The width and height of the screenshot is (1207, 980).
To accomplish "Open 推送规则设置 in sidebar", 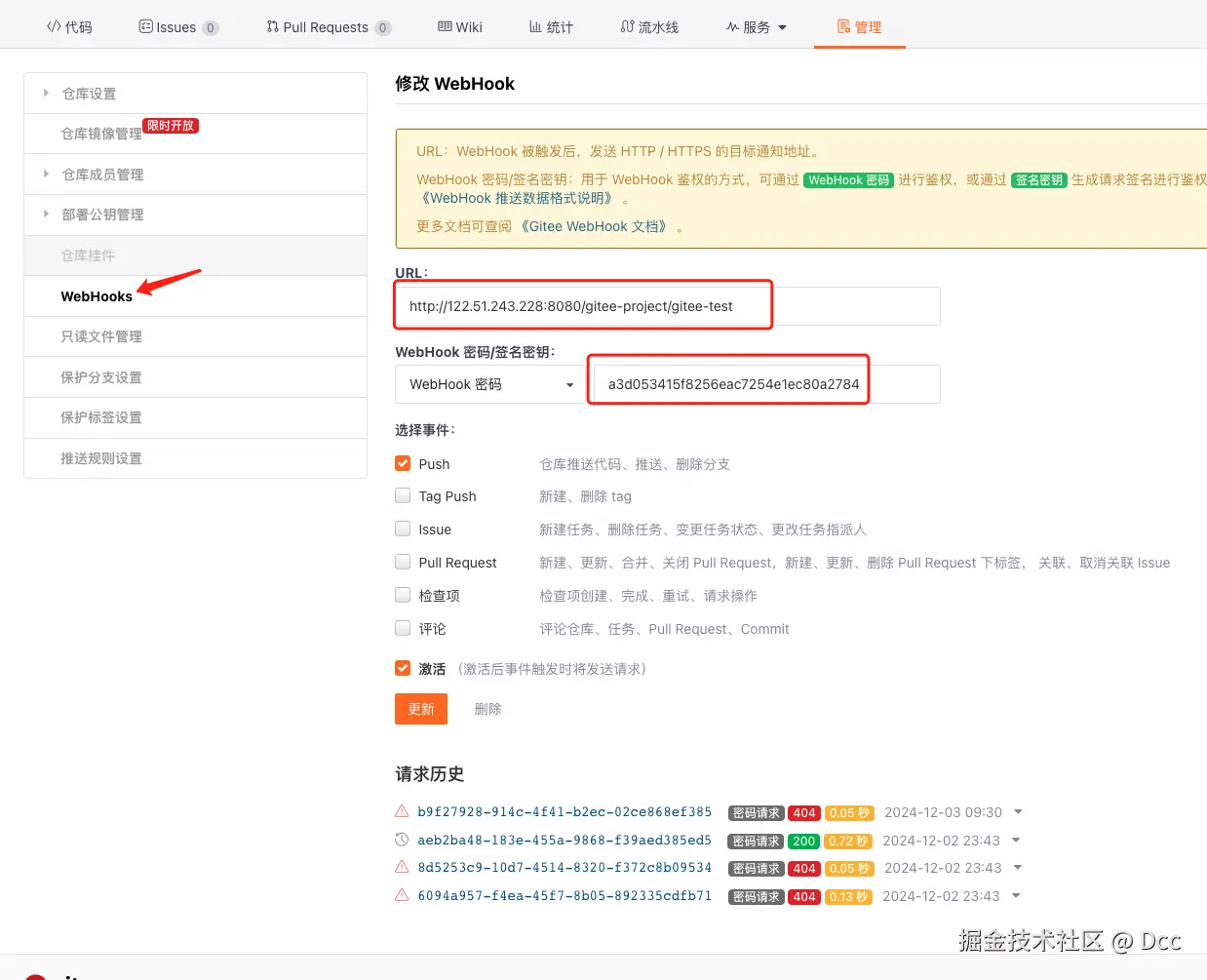I will pos(101,458).
